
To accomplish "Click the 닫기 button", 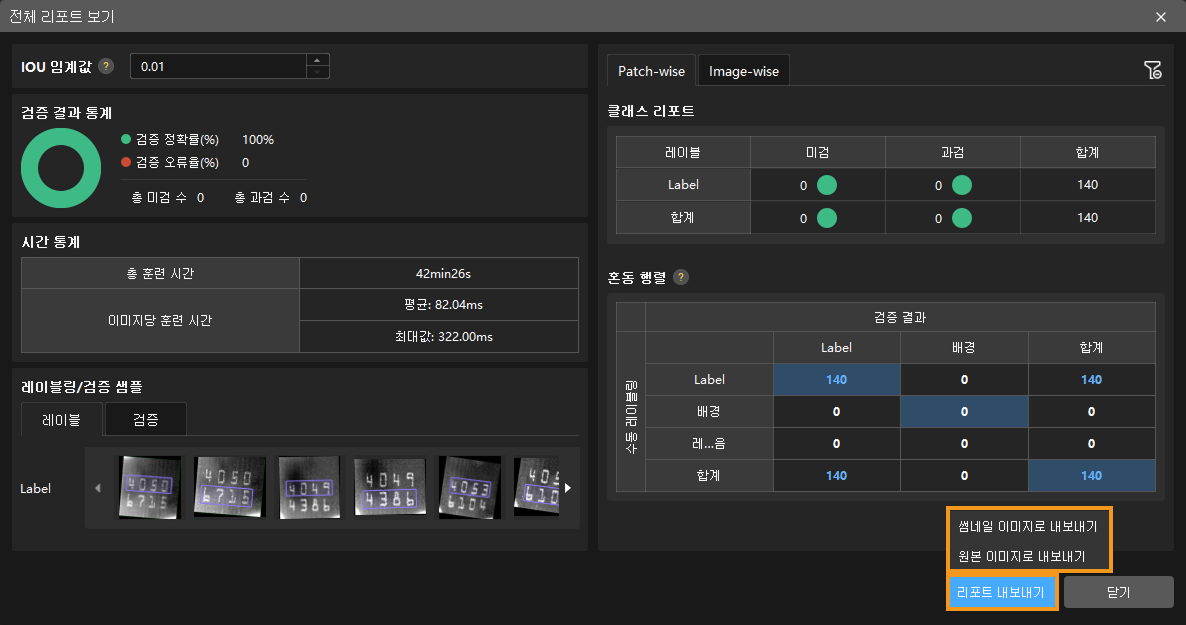I will 1118,592.
